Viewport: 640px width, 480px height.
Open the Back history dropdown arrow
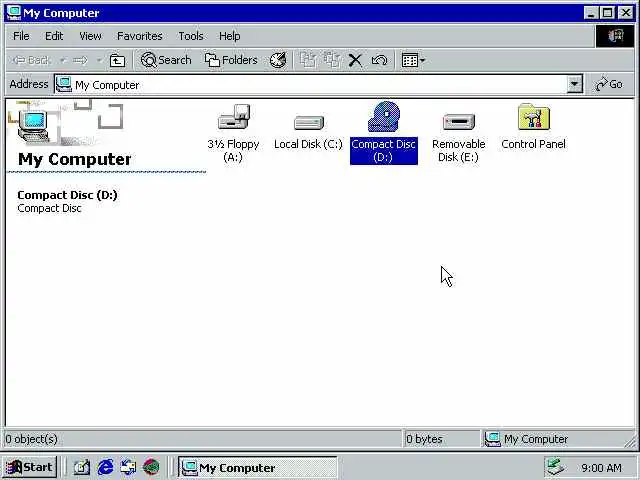62,60
